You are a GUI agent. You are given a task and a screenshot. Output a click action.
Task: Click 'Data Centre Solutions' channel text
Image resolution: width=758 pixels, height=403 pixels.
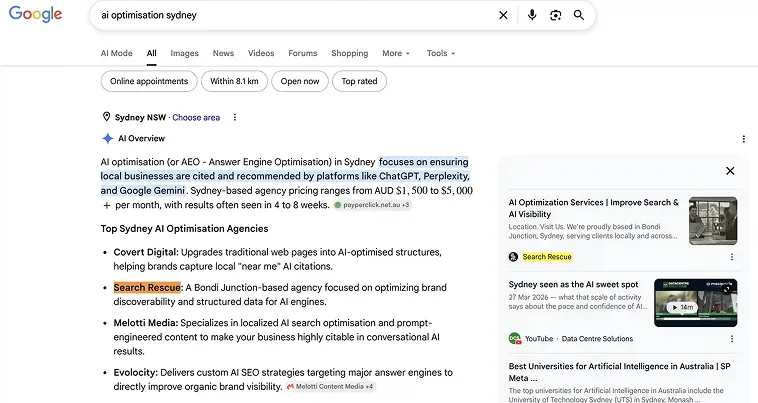pos(597,339)
